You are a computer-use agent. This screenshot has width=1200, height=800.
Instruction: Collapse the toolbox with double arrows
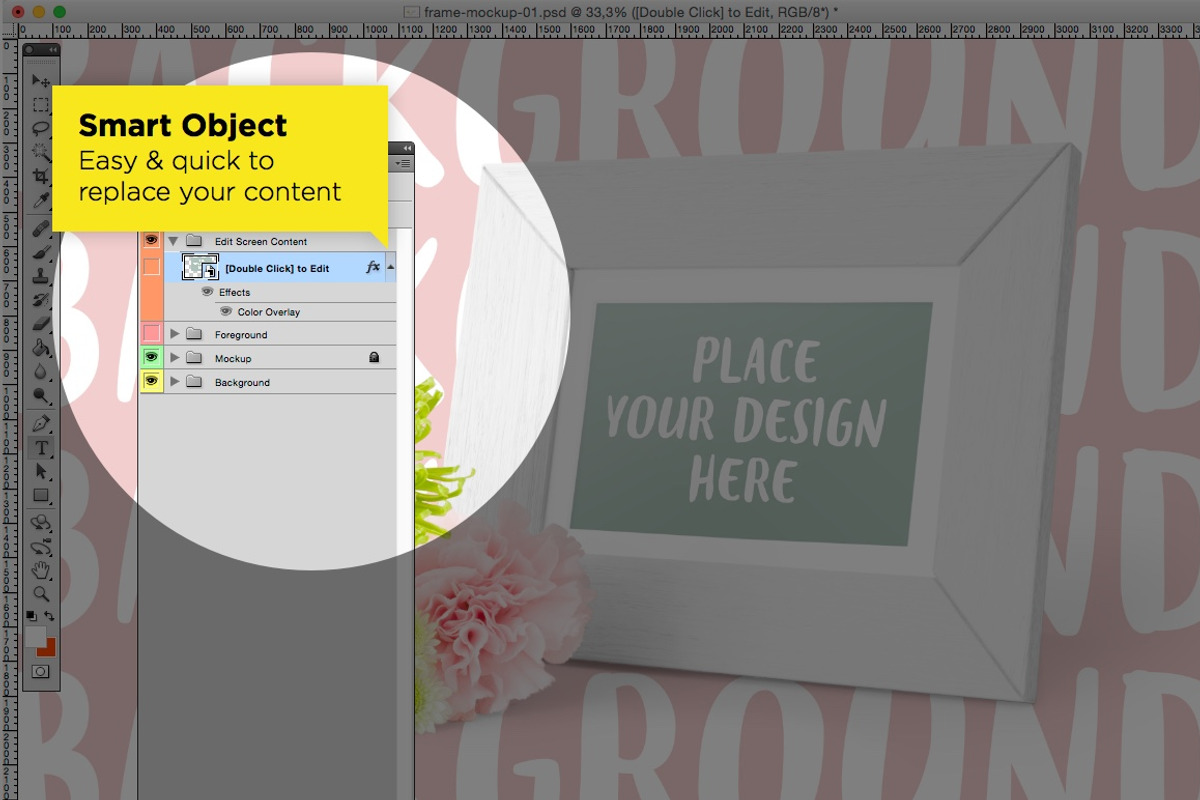coord(54,49)
